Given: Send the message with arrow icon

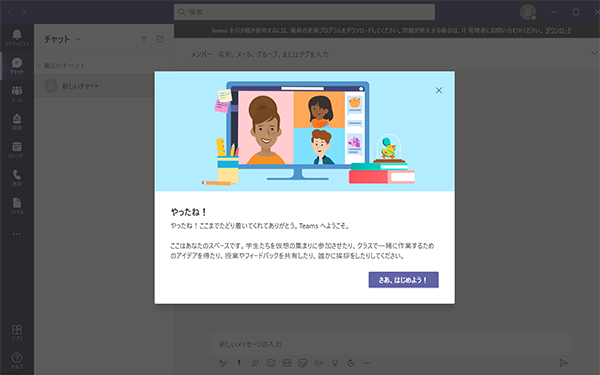Looking at the screenshot, I should [563, 362].
